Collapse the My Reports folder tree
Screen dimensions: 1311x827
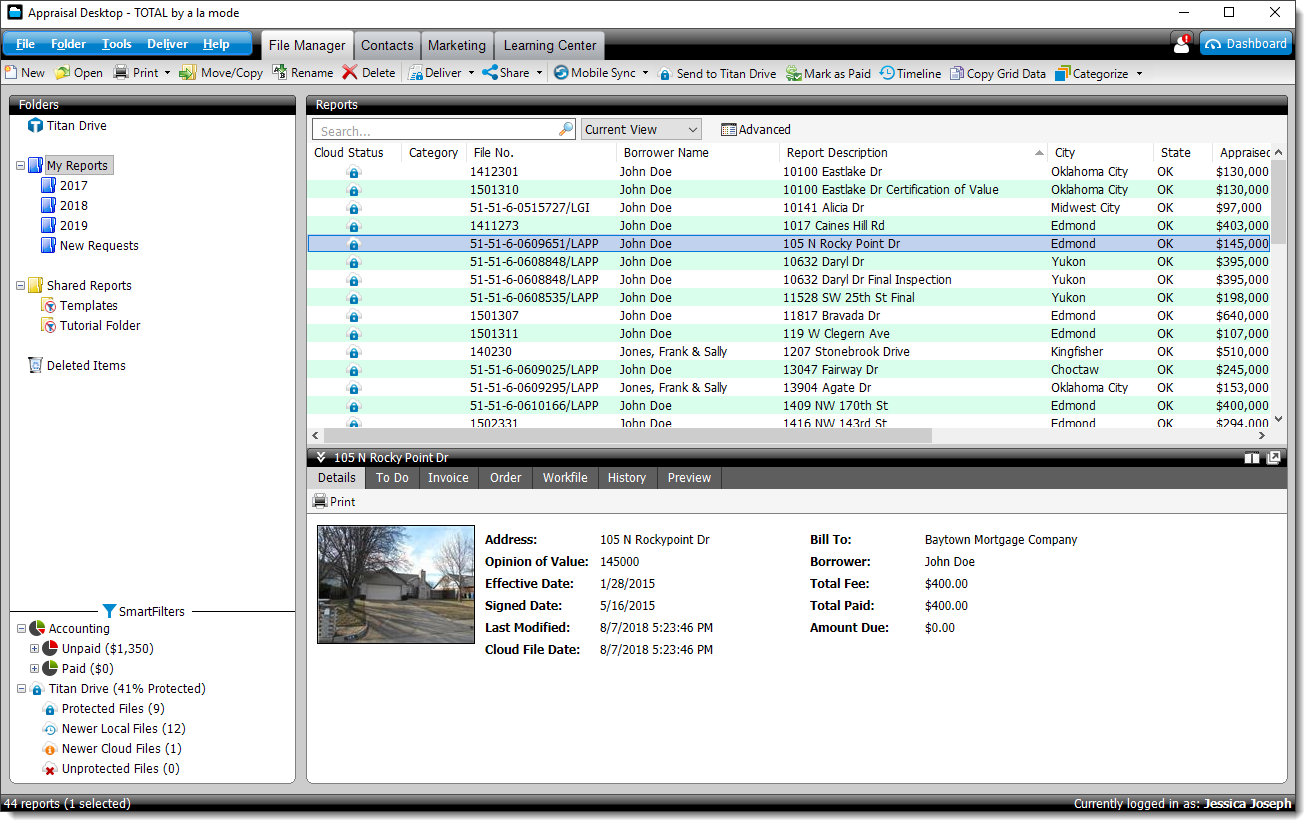click(x=21, y=166)
